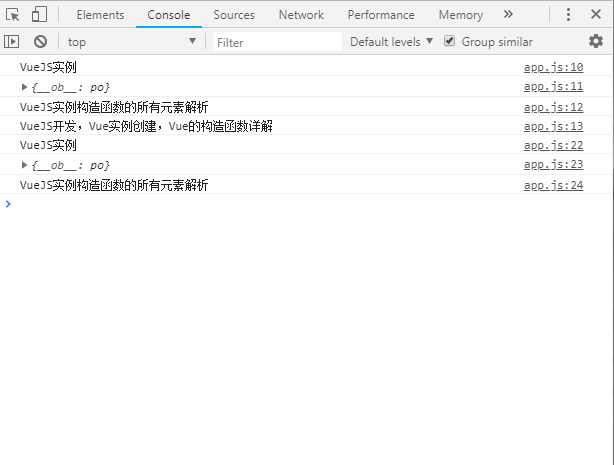Switch to the Memory tab
Image resolution: width=614 pixels, height=465 pixels.
461,15
